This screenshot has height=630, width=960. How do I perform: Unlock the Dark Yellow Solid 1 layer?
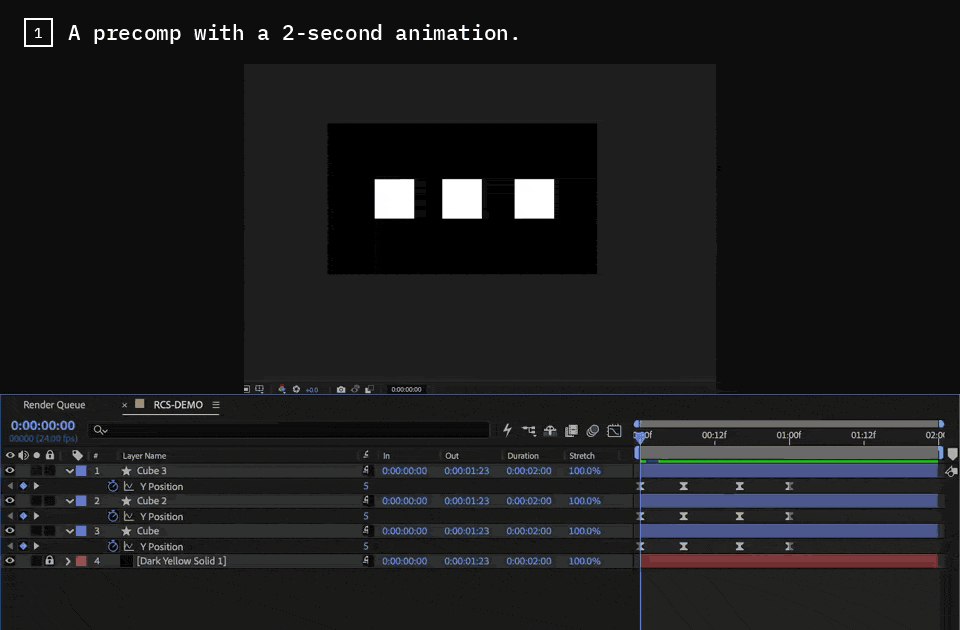pyautogui.click(x=50, y=561)
